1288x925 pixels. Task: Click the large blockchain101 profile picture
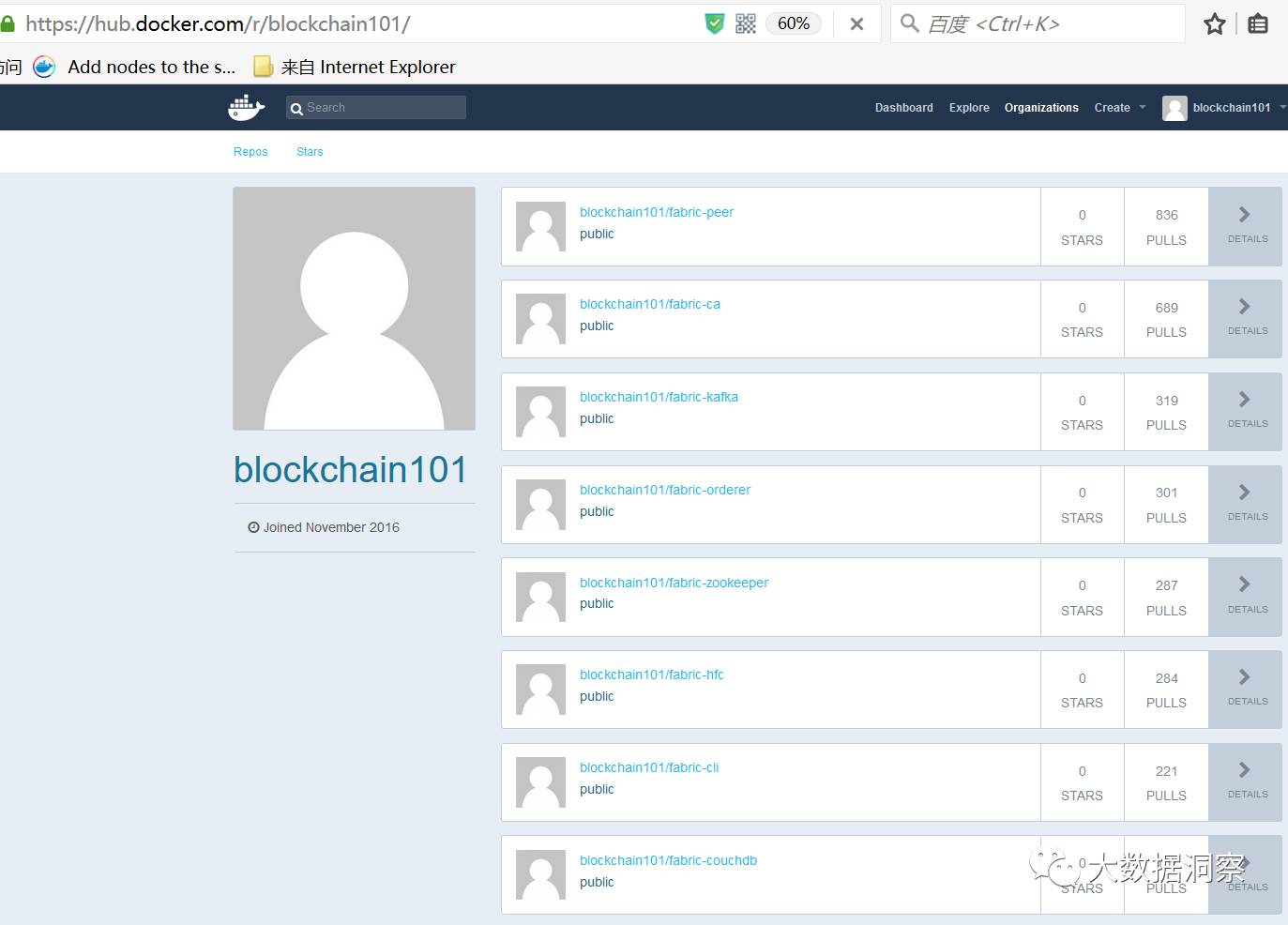click(354, 309)
